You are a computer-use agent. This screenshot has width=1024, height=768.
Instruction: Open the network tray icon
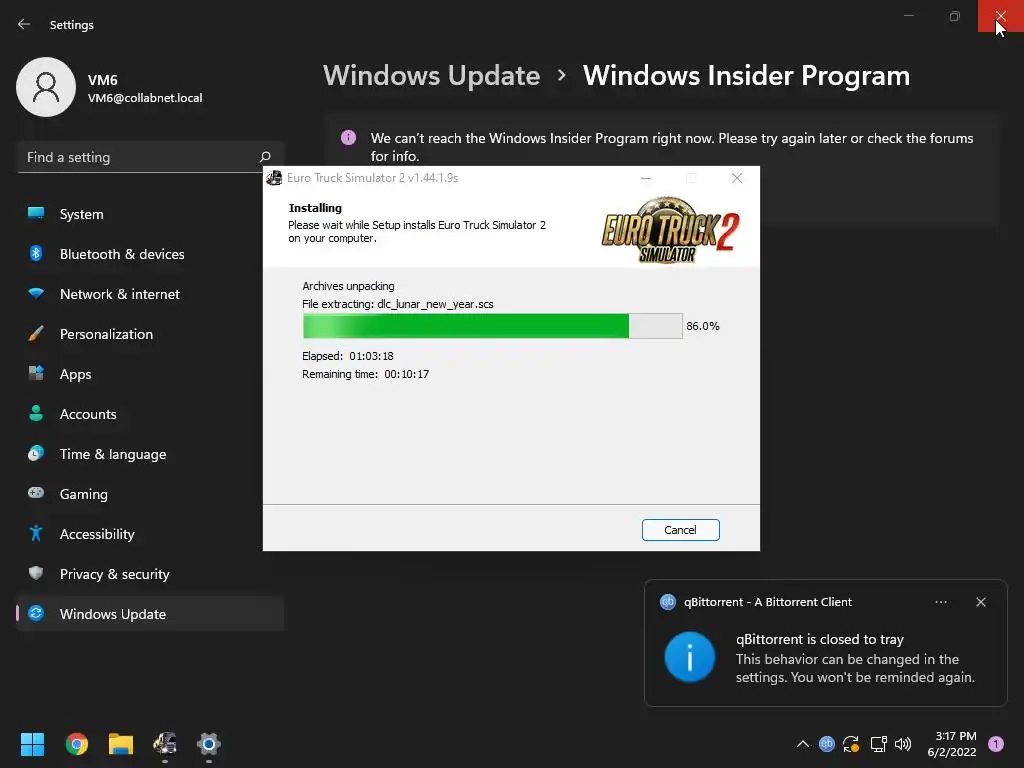(x=878, y=744)
